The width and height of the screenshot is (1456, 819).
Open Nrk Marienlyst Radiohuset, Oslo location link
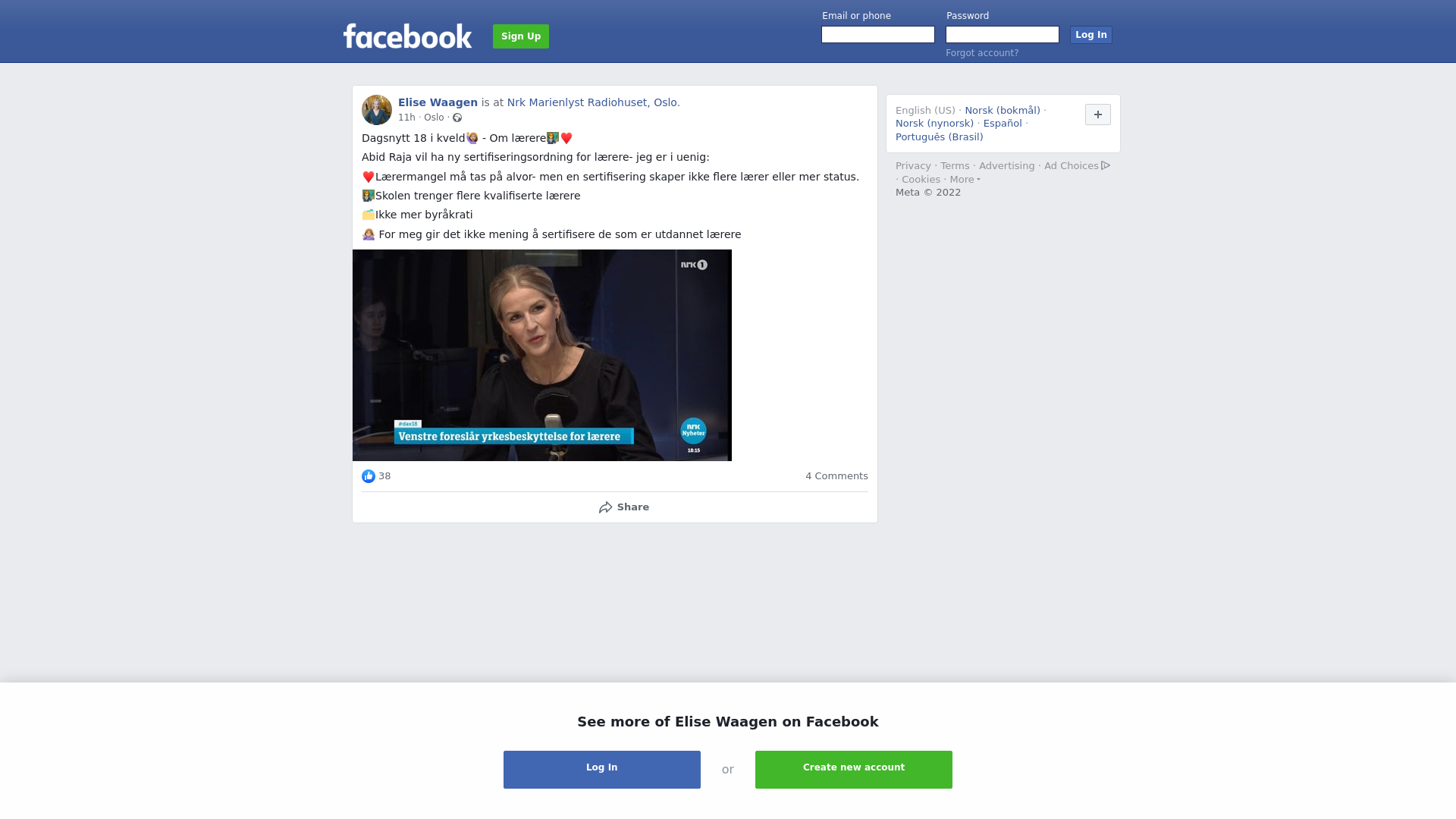click(x=594, y=102)
